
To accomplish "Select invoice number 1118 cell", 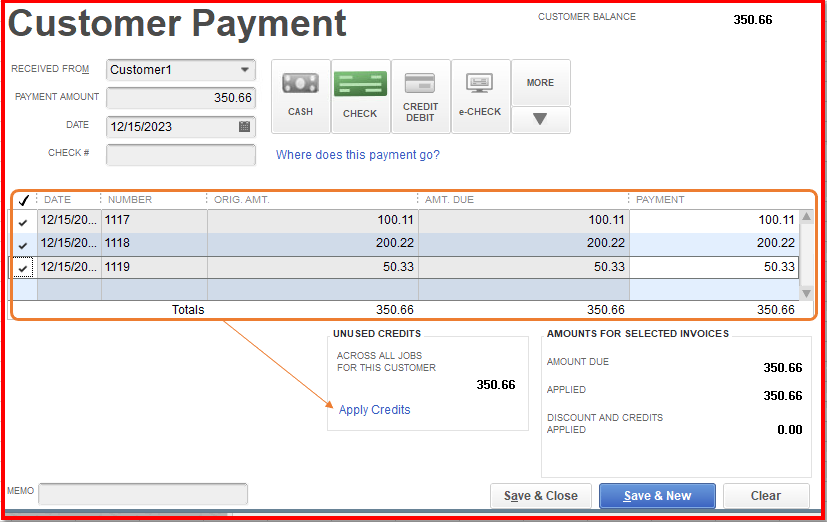I will click(155, 243).
